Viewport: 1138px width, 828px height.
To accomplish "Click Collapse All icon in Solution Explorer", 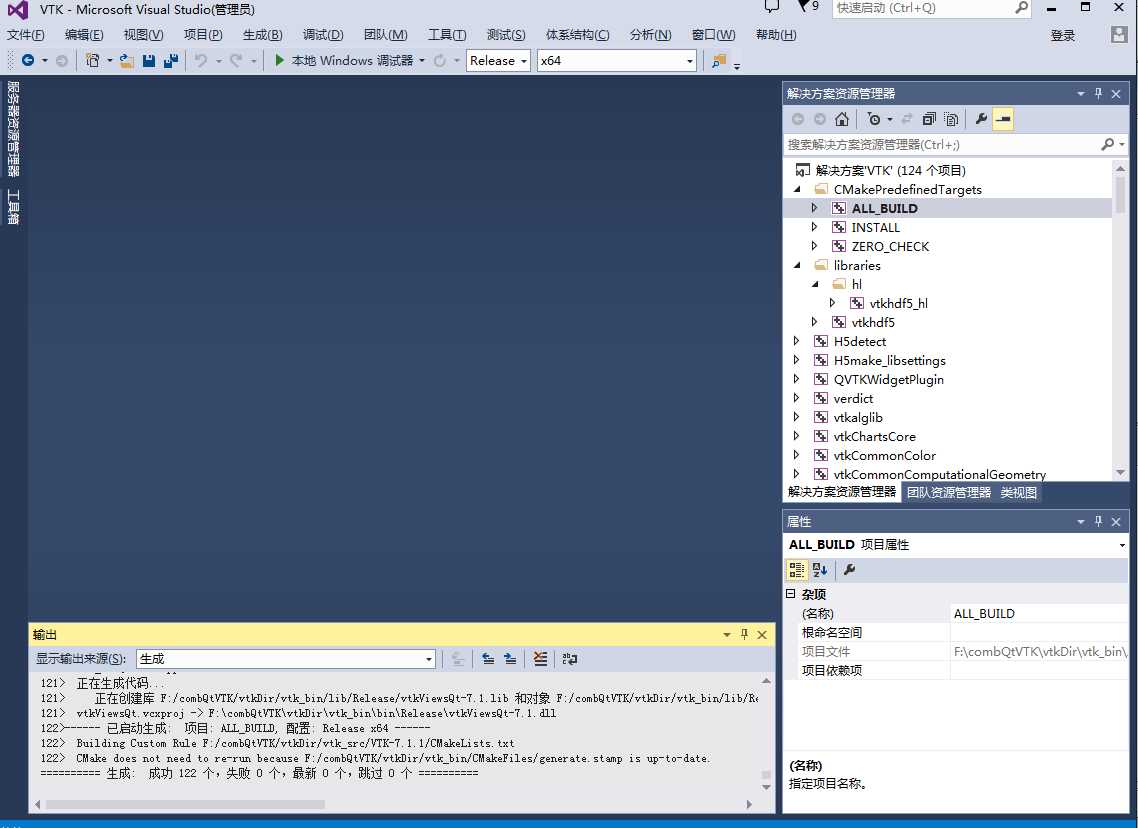I will click(929, 119).
